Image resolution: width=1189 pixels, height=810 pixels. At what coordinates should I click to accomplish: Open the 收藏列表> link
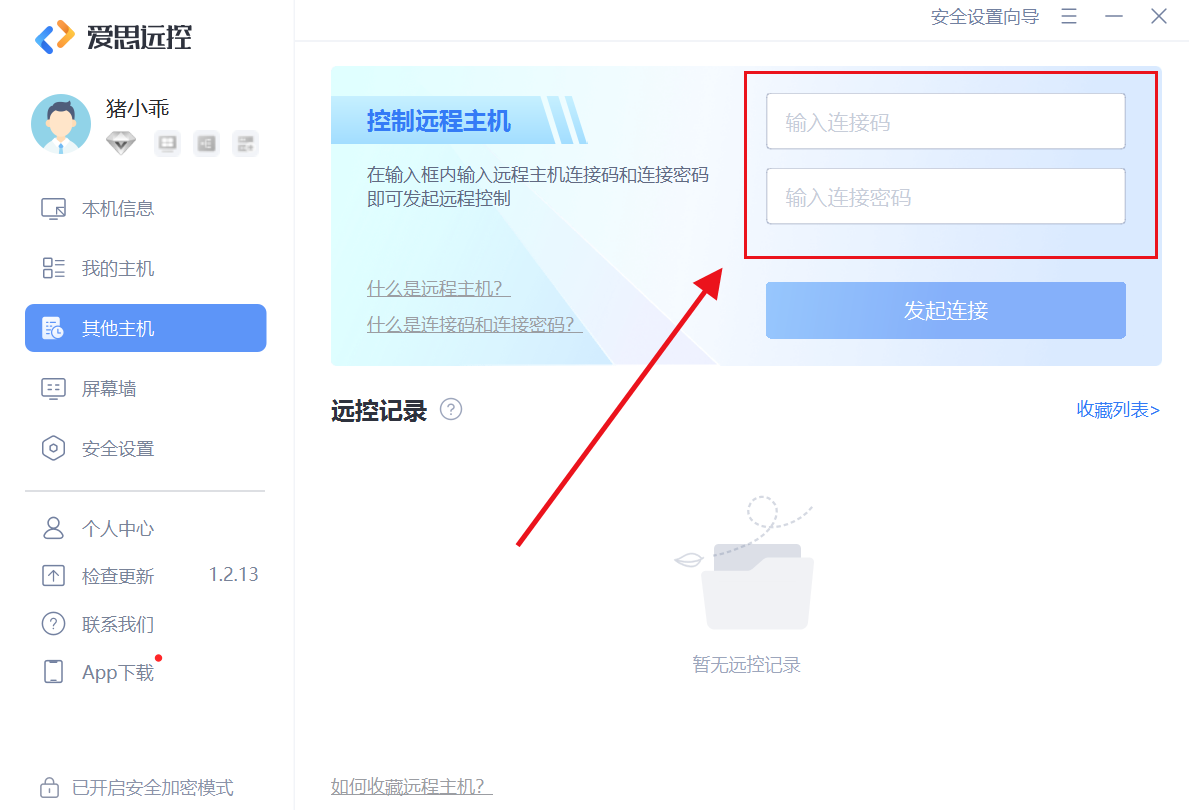[1118, 410]
